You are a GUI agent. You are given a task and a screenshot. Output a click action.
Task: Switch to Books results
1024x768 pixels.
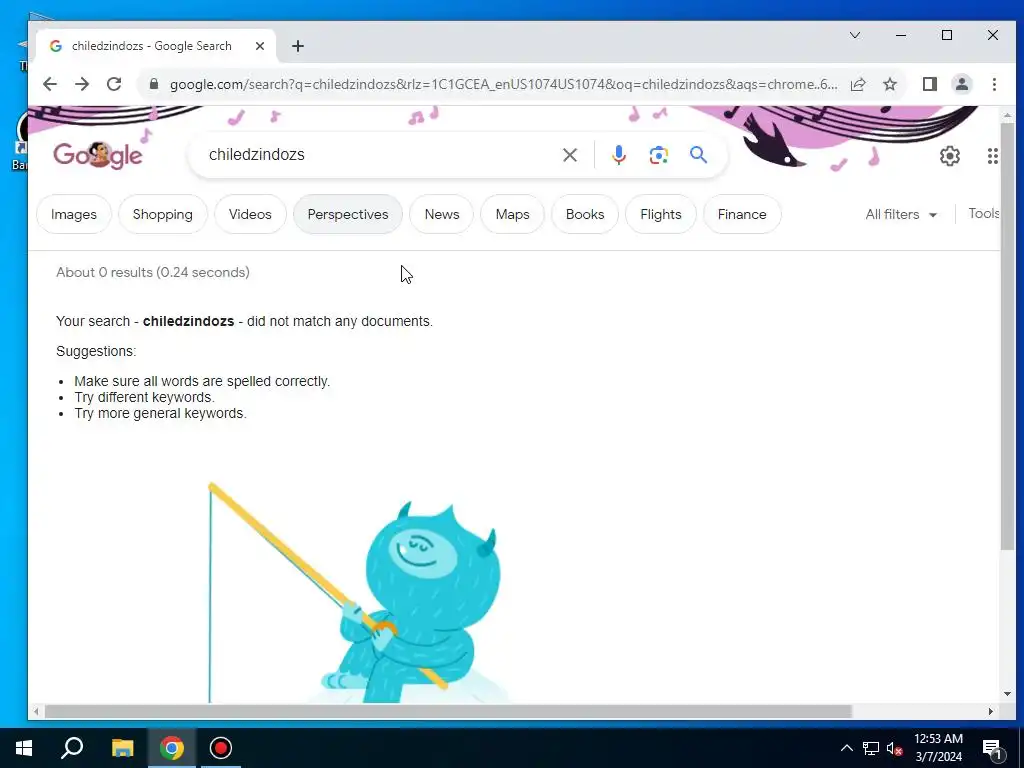pyautogui.click(x=584, y=214)
